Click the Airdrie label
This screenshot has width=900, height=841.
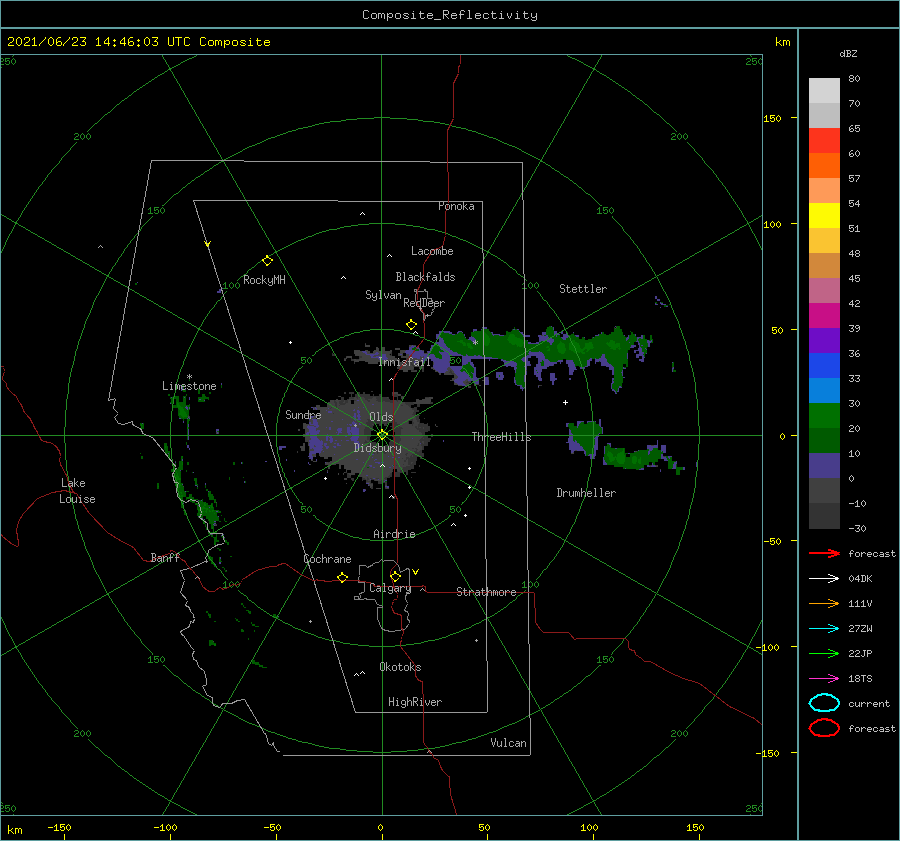(394, 534)
